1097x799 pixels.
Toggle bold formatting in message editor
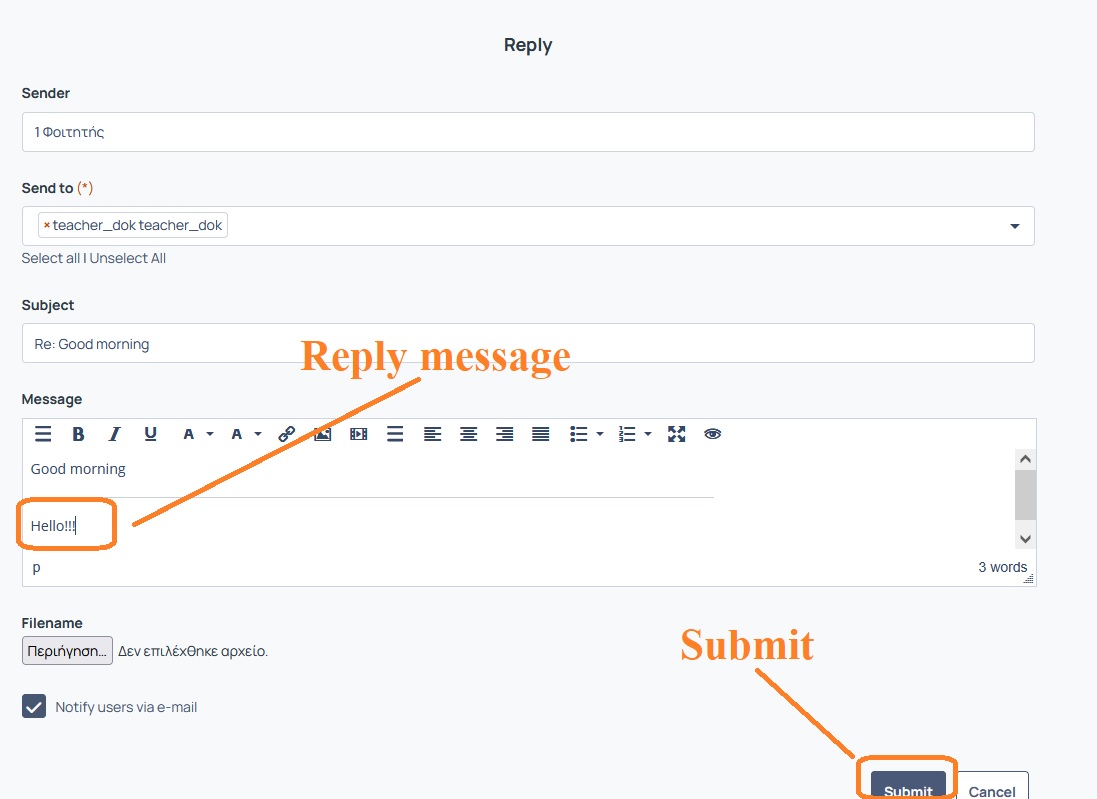[78, 434]
